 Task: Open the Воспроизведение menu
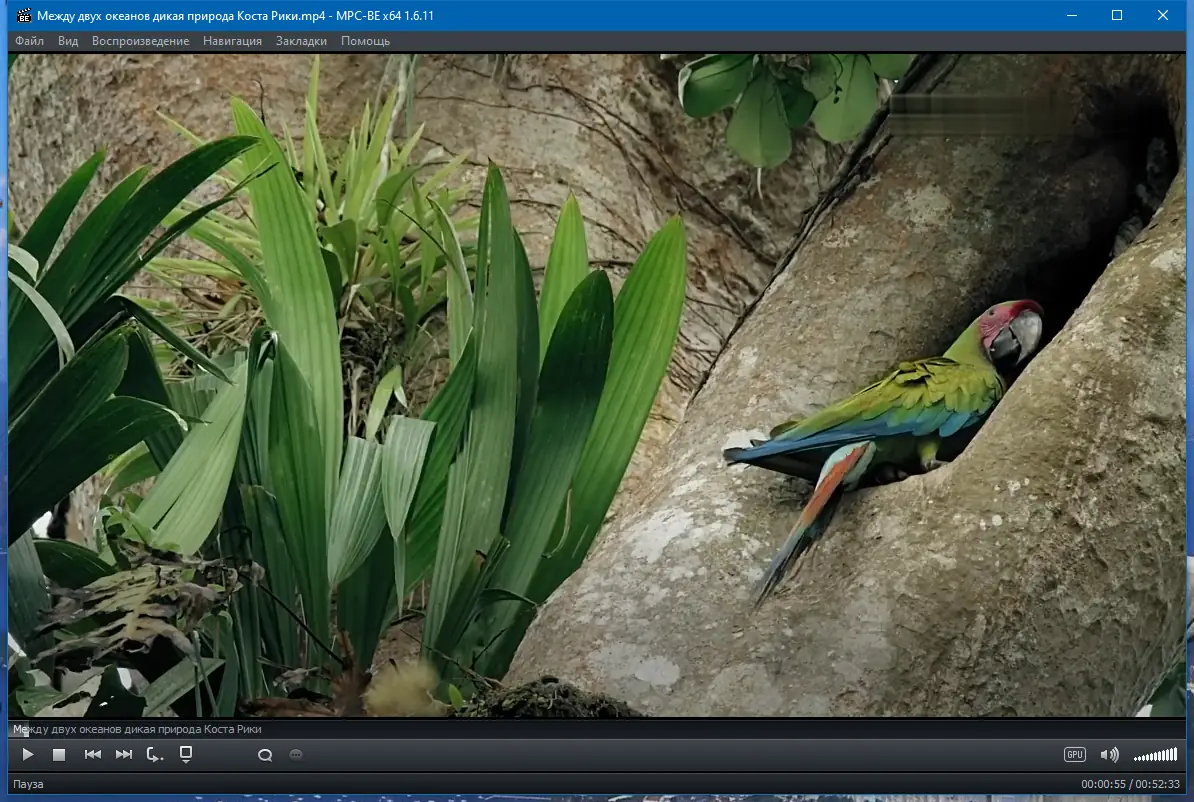(139, 41)
